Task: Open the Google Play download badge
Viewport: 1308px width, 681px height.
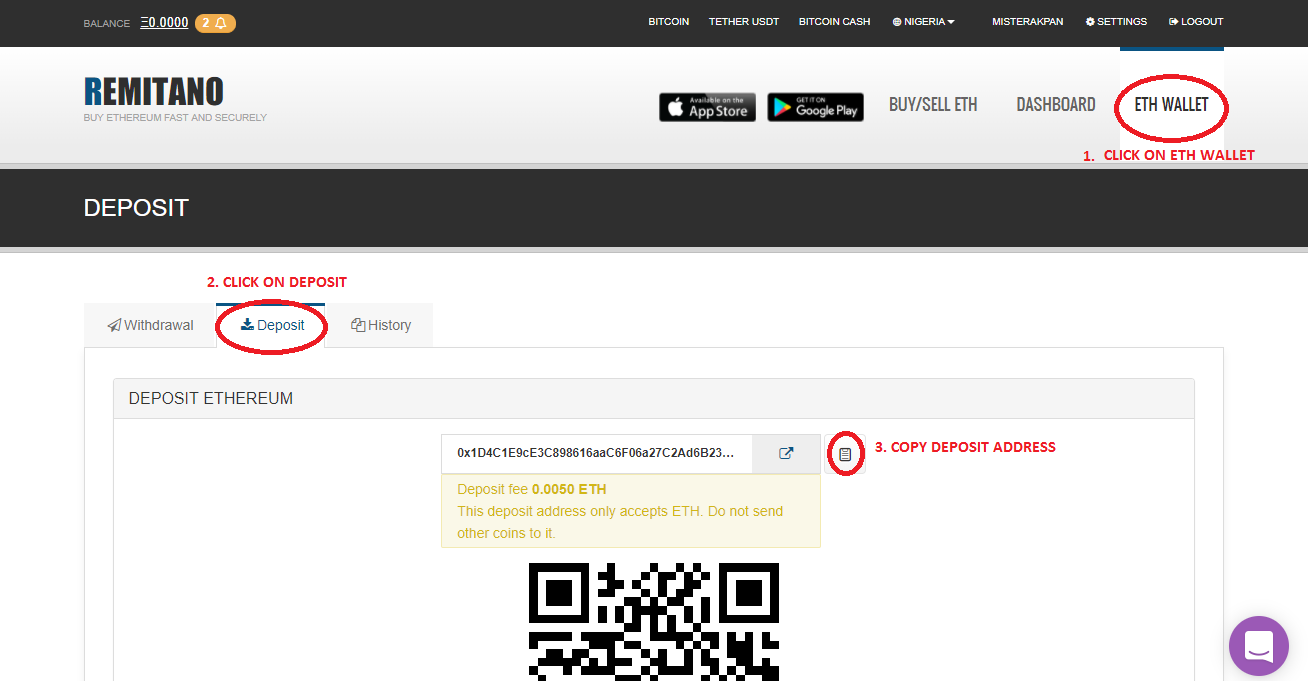Action: point(815,107)
